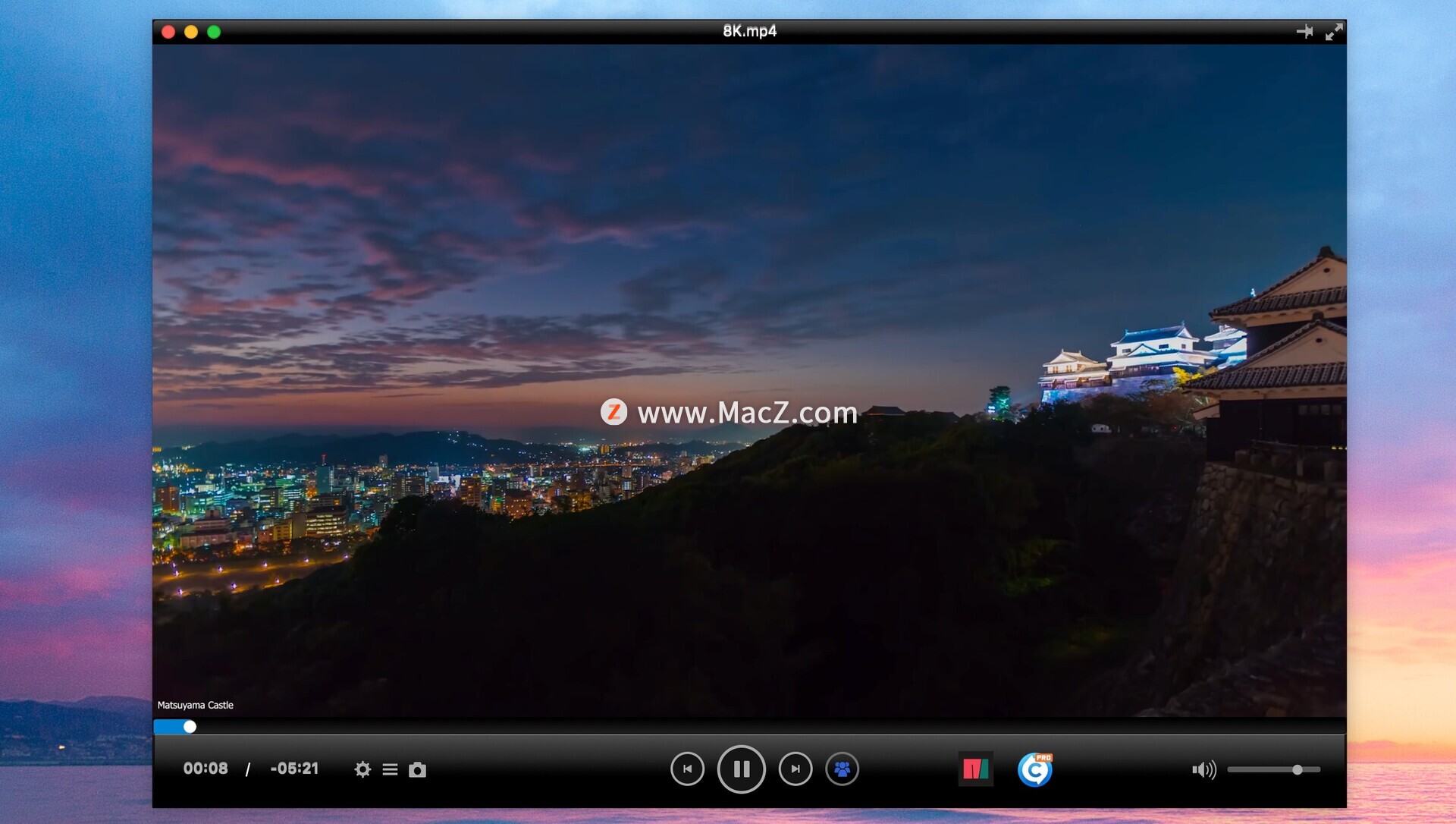Viewport: 1456px width, 824px height.
Task: Open the playlist list icon
Action: [390, 769]
